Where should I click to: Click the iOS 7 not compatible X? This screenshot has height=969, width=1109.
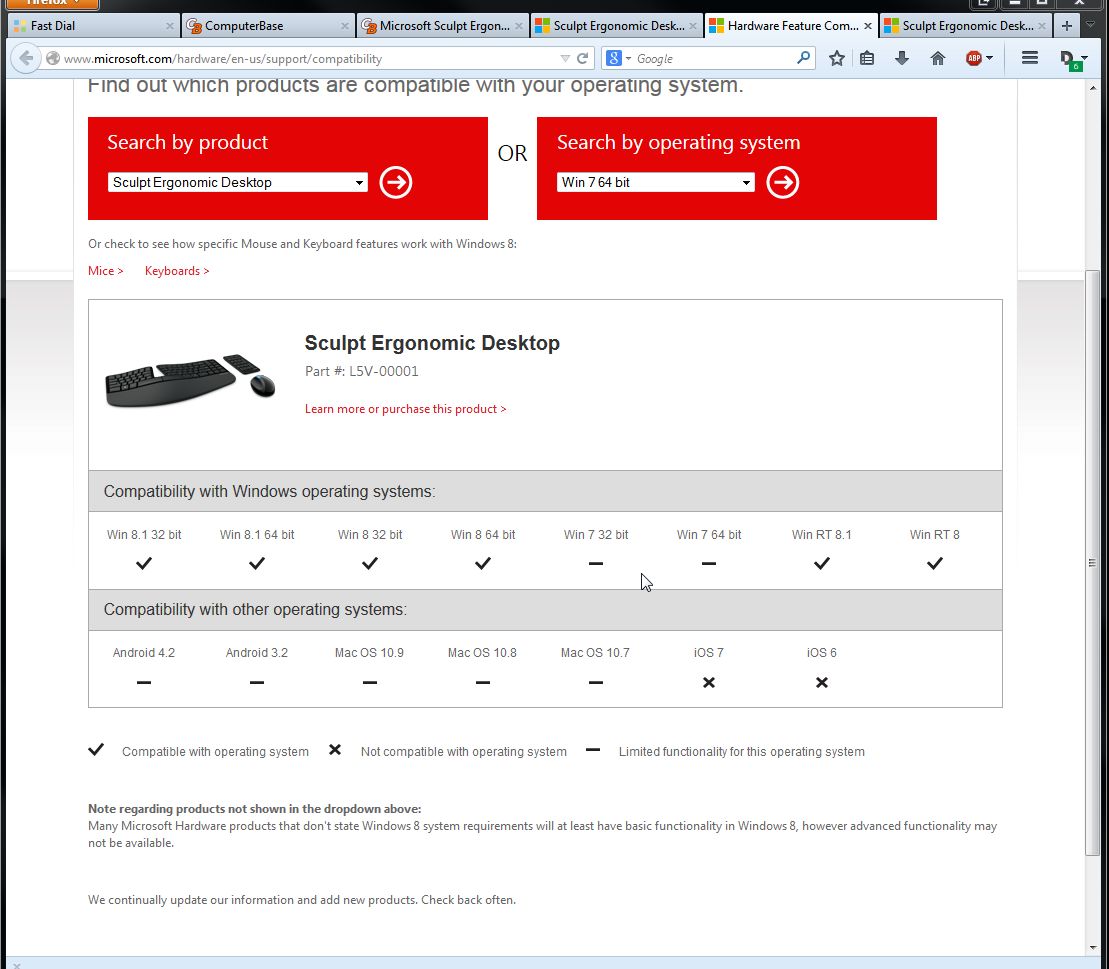click(x=709, y=683)
